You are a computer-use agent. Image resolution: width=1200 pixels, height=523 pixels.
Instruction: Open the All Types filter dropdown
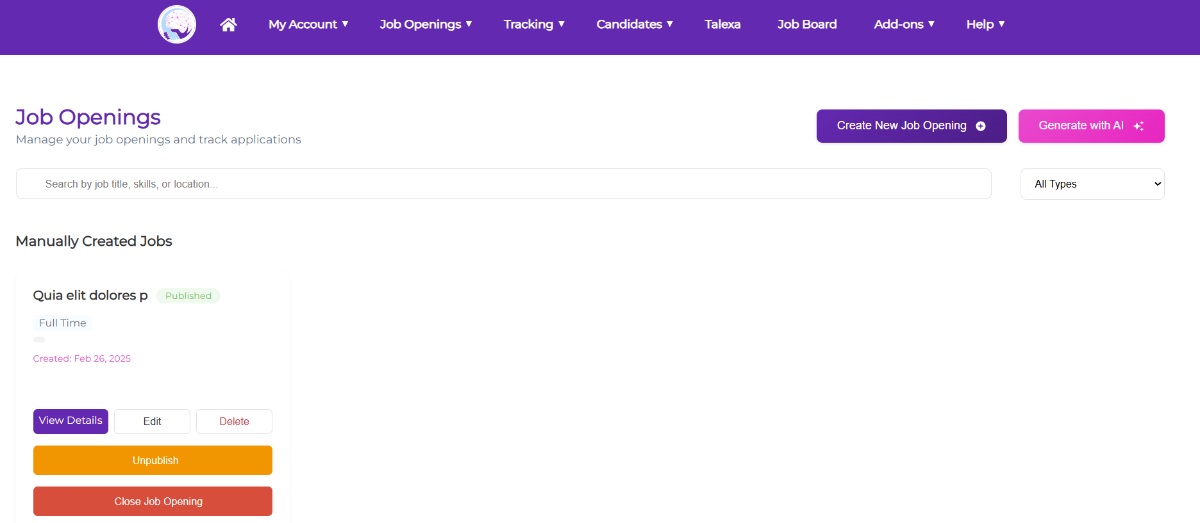pyautogui.click(x=1092, y=184)
